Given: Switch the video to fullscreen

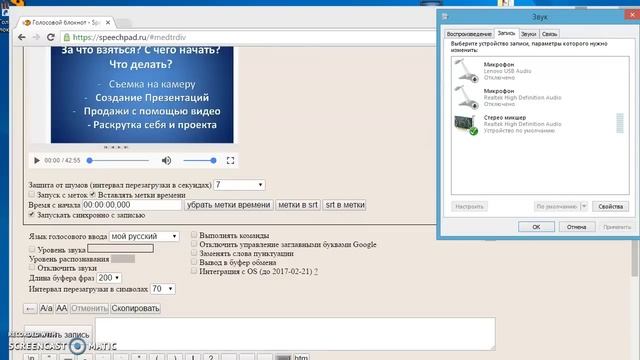Looking at the screenshot, I should coord(230,160).
